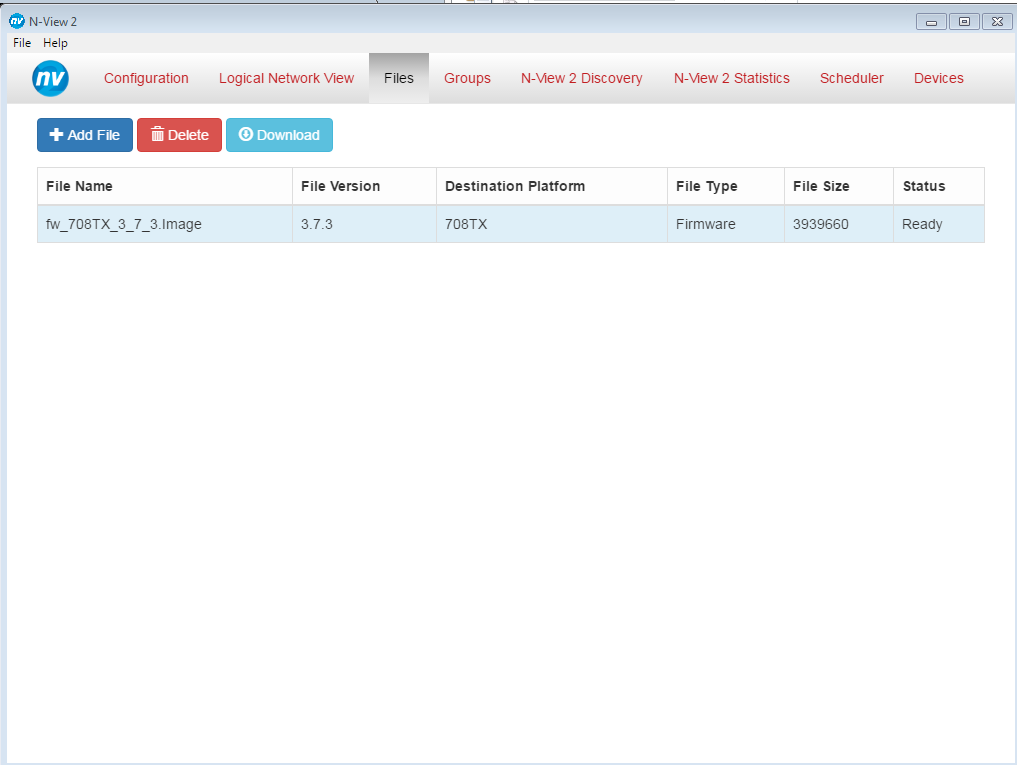This screenshot has width=1017, height=765.
Task: Go to Logical Network View tab
Action: [286, 78]
